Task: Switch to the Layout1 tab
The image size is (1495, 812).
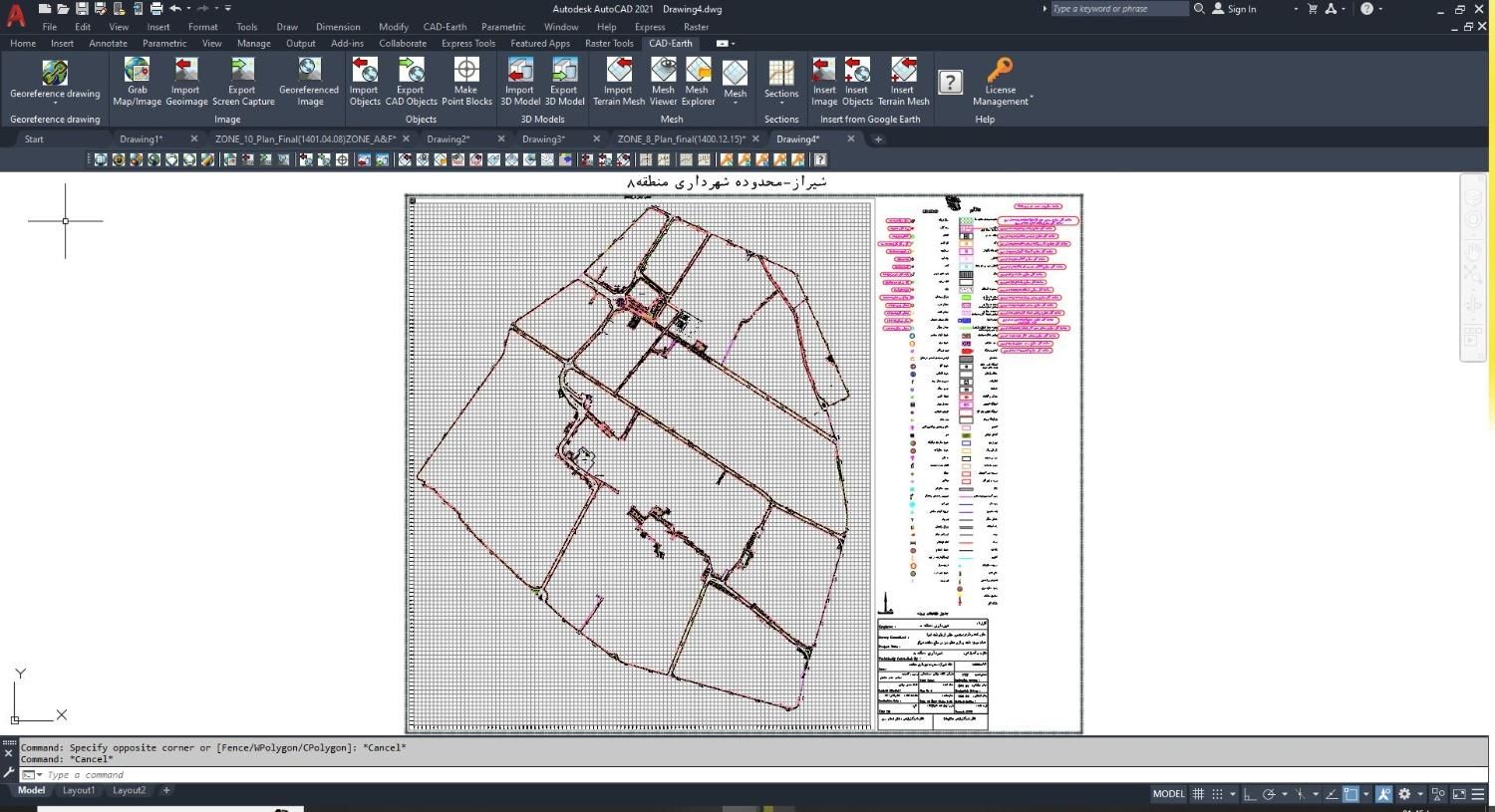Action: coord(79,790)
